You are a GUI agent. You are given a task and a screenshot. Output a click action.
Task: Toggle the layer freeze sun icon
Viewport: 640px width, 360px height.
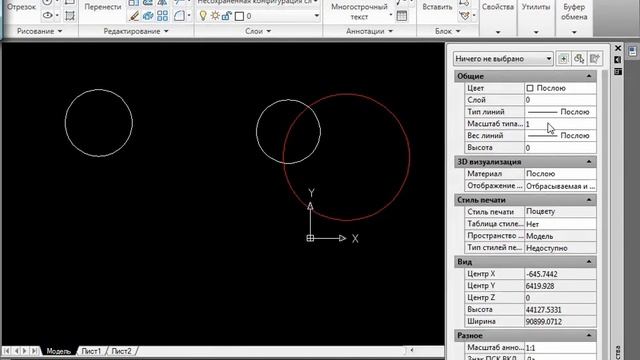[x=215, y=16]
